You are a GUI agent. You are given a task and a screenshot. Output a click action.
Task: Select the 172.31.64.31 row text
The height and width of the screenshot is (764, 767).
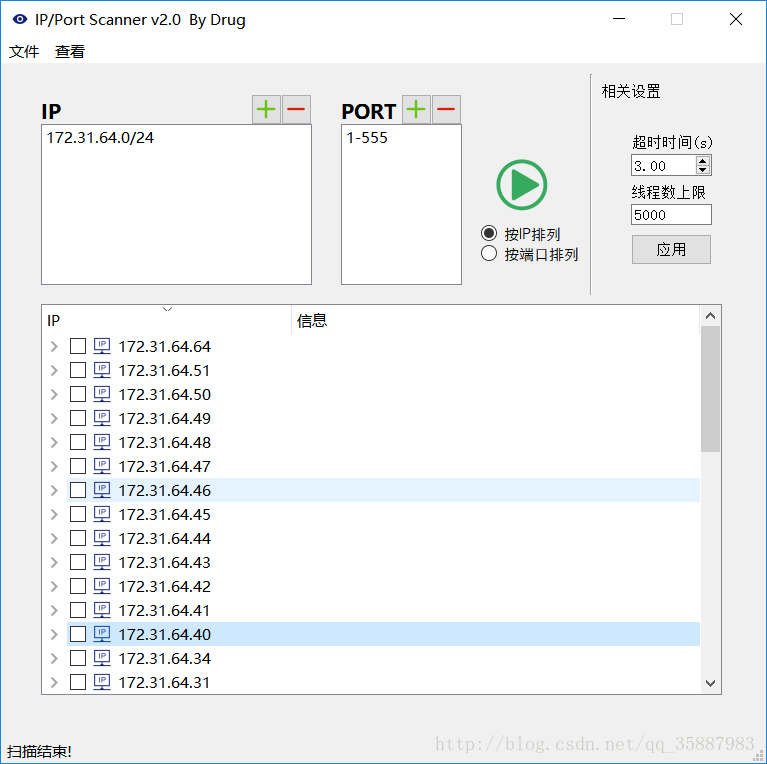[164, 682]
